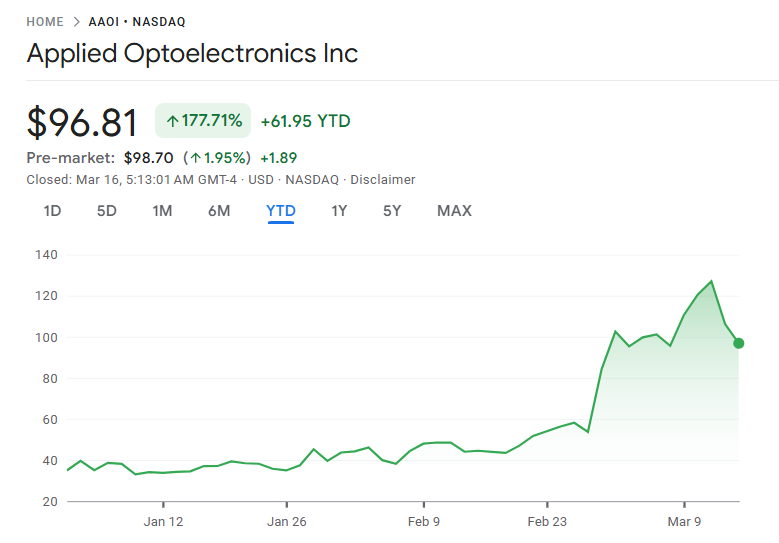Click the pre-market price $98.70
This screenshot has width=779, height=543.
pos(149,158)
